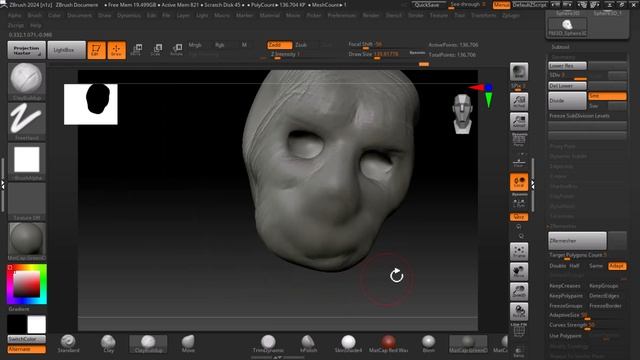The width and height of the screenshot is (640, 360).
Task: Open the MatCap material picker on the left shelf
Action: tap(27, 241)
